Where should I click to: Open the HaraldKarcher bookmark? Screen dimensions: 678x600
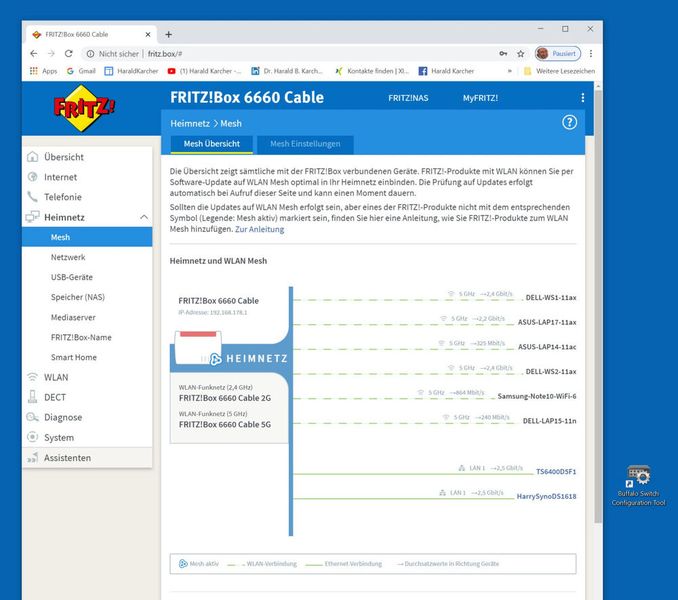click(131, 71)
